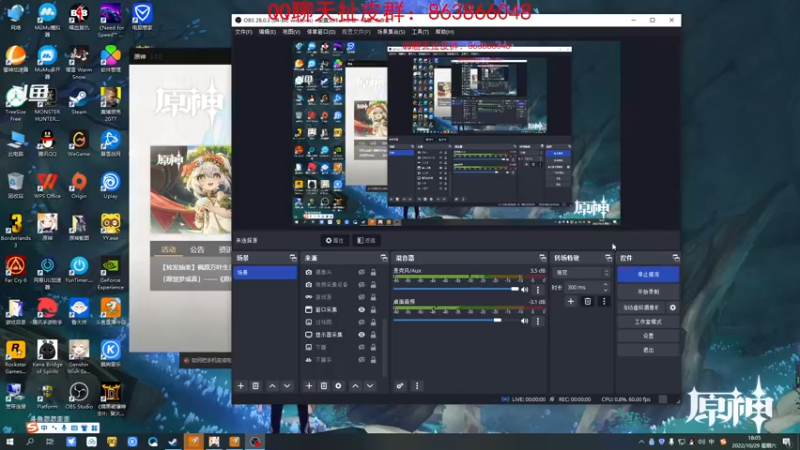Viewport: 800px width, 450px height.
Task: Toggle lock on 显示器采集 source
Action: pos(373,335)
